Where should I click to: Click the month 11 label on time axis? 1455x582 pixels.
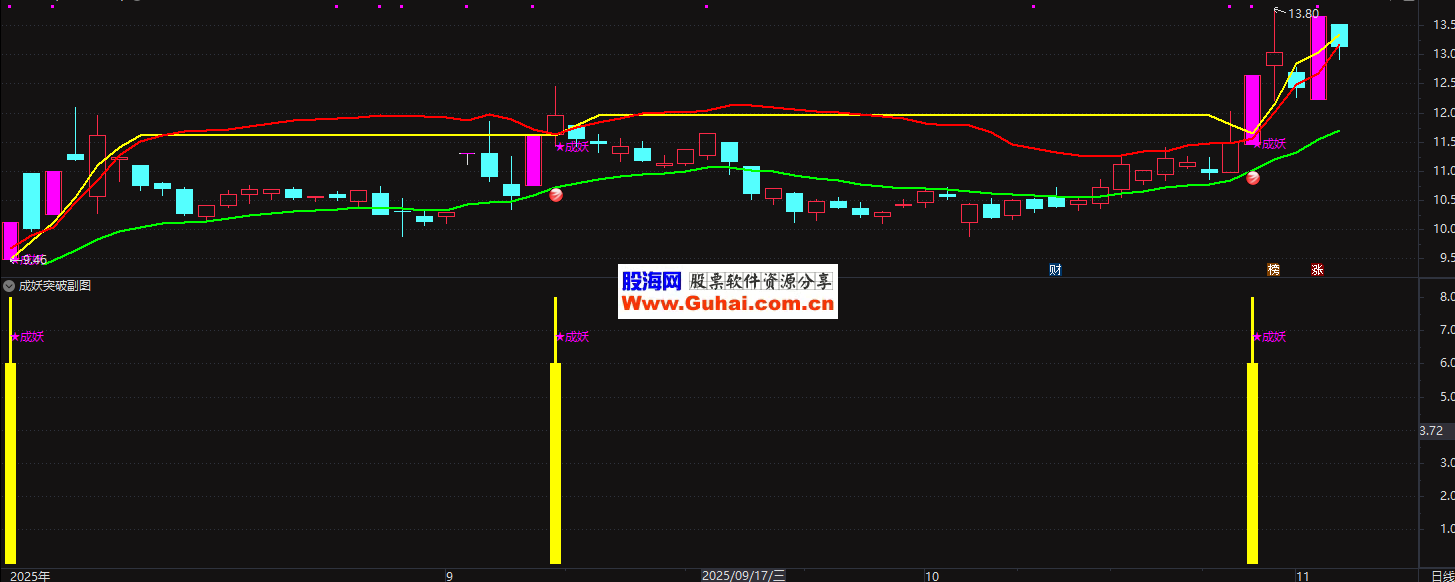[x=1301, y=576]
